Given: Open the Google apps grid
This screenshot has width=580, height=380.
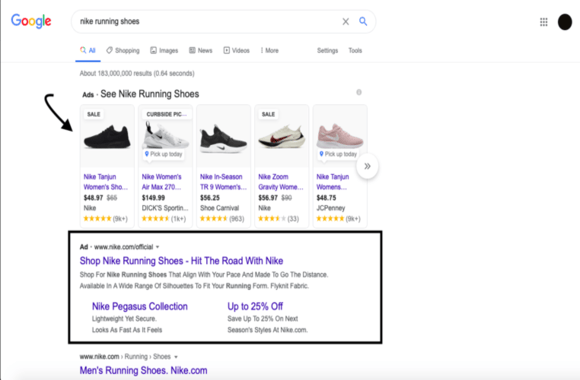Looking at the screenshot, I should click(543, 22).
